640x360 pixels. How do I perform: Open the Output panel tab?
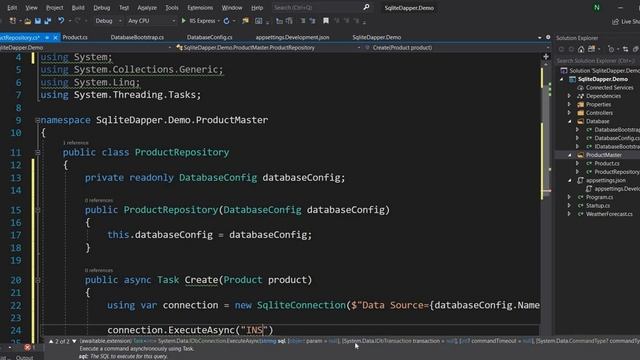tap(24, 358)
